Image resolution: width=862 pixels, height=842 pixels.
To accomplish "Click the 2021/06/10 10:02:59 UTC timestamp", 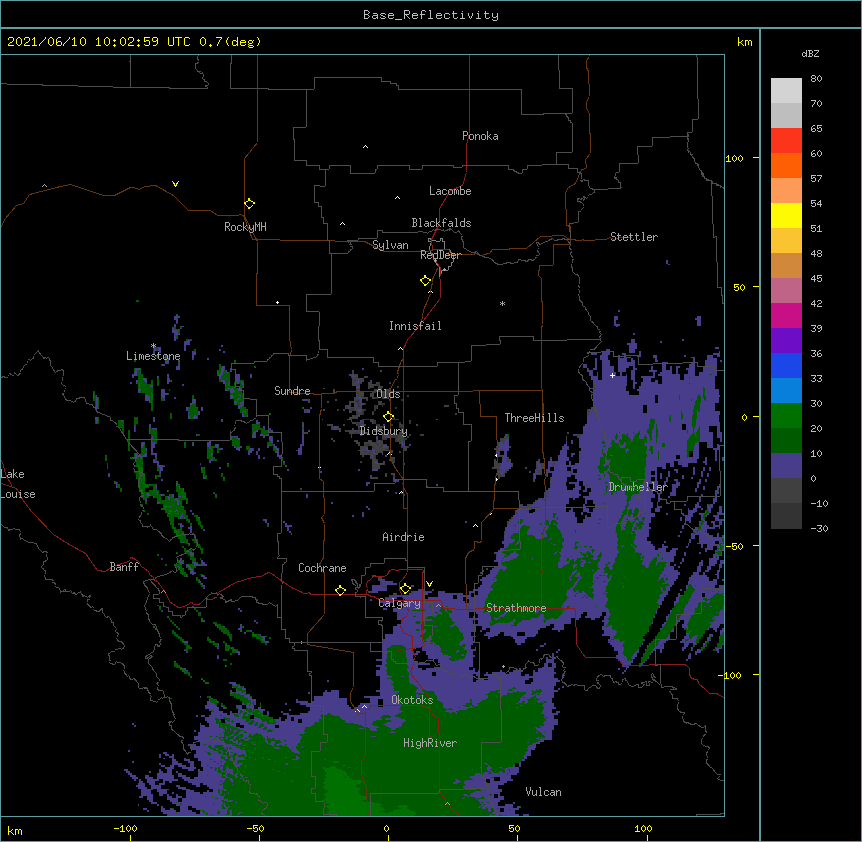I will pyautogui.click(x=98, y=42).
